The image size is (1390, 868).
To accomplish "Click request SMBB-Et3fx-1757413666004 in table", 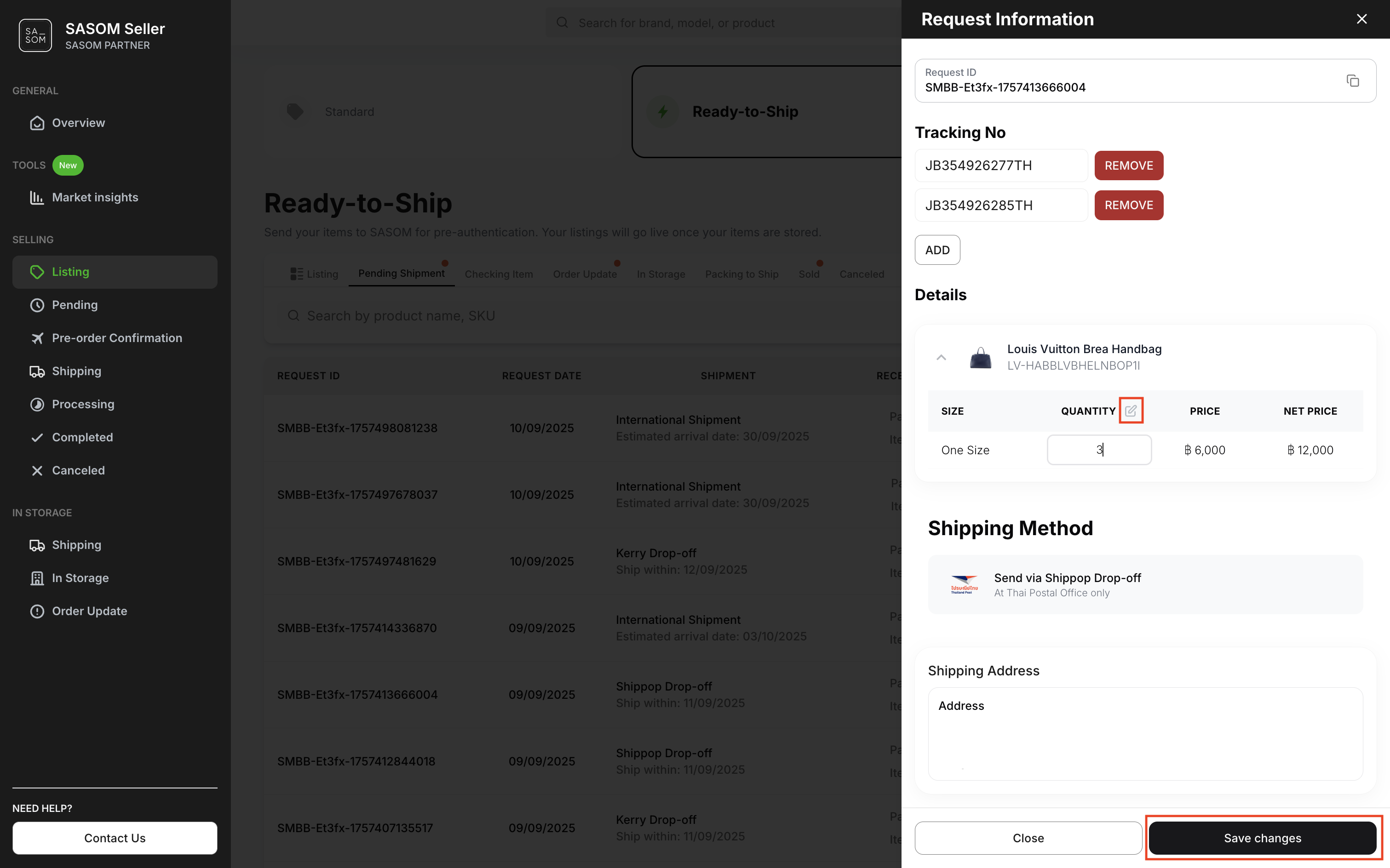I will coord(357,695).
